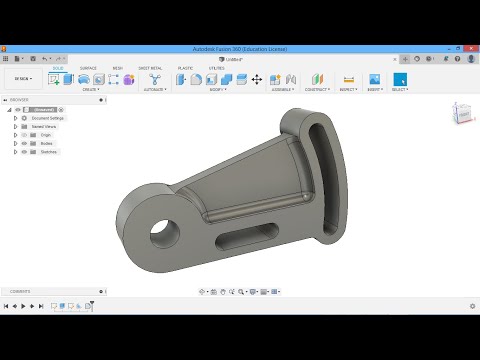Click the Save icon
The image size is (480, 360).
click(x=33, y=59)
